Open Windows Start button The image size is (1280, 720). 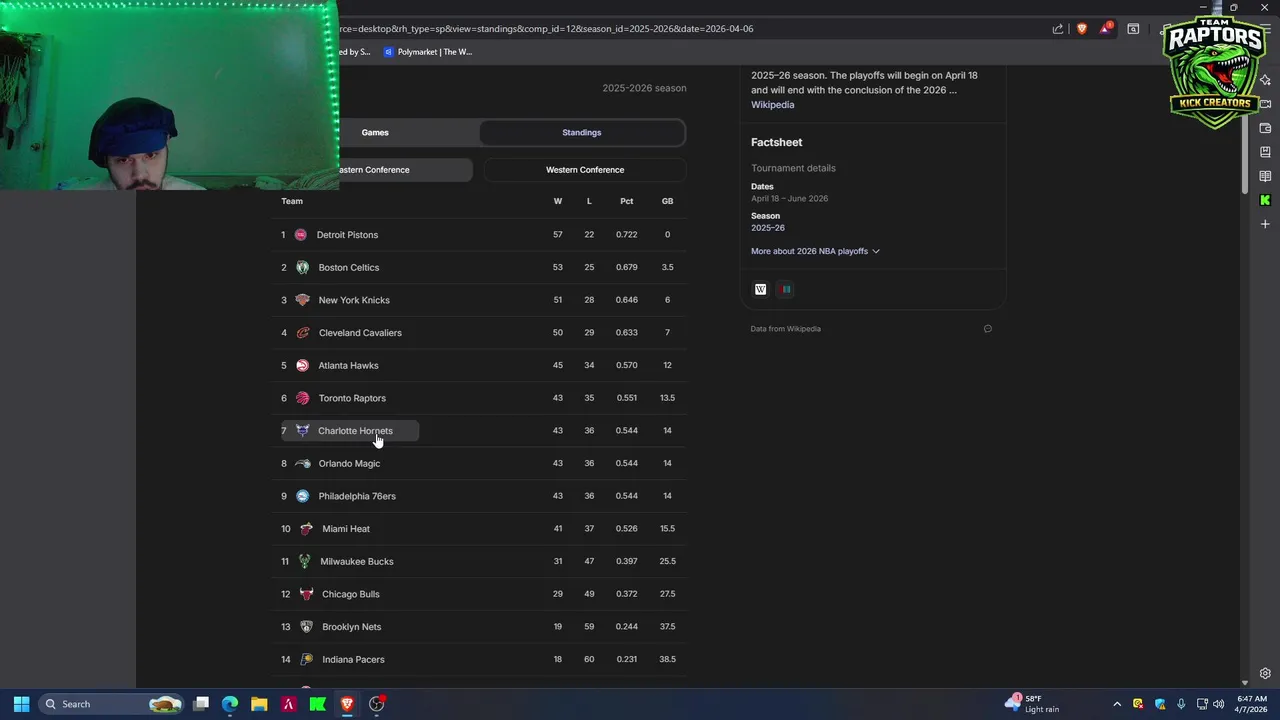[x=21, y=704]
